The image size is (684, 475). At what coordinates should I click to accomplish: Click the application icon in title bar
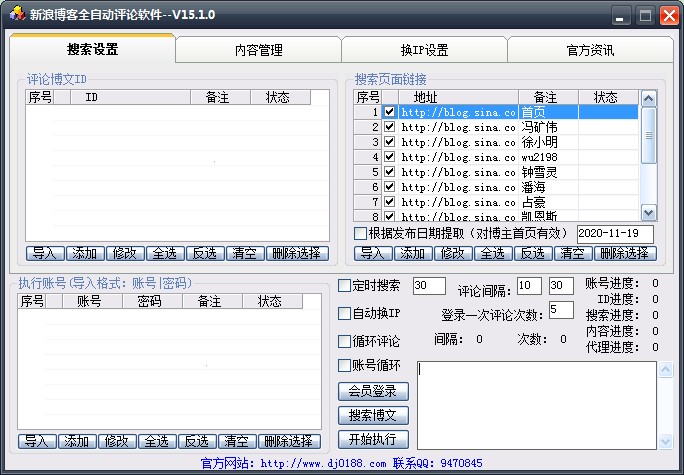click(17, 14)
